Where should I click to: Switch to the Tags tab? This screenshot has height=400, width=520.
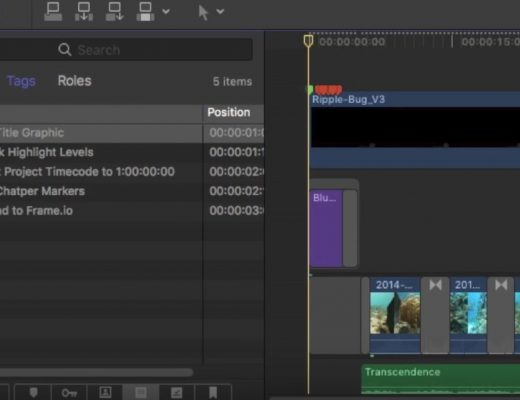tap(21, 81)
